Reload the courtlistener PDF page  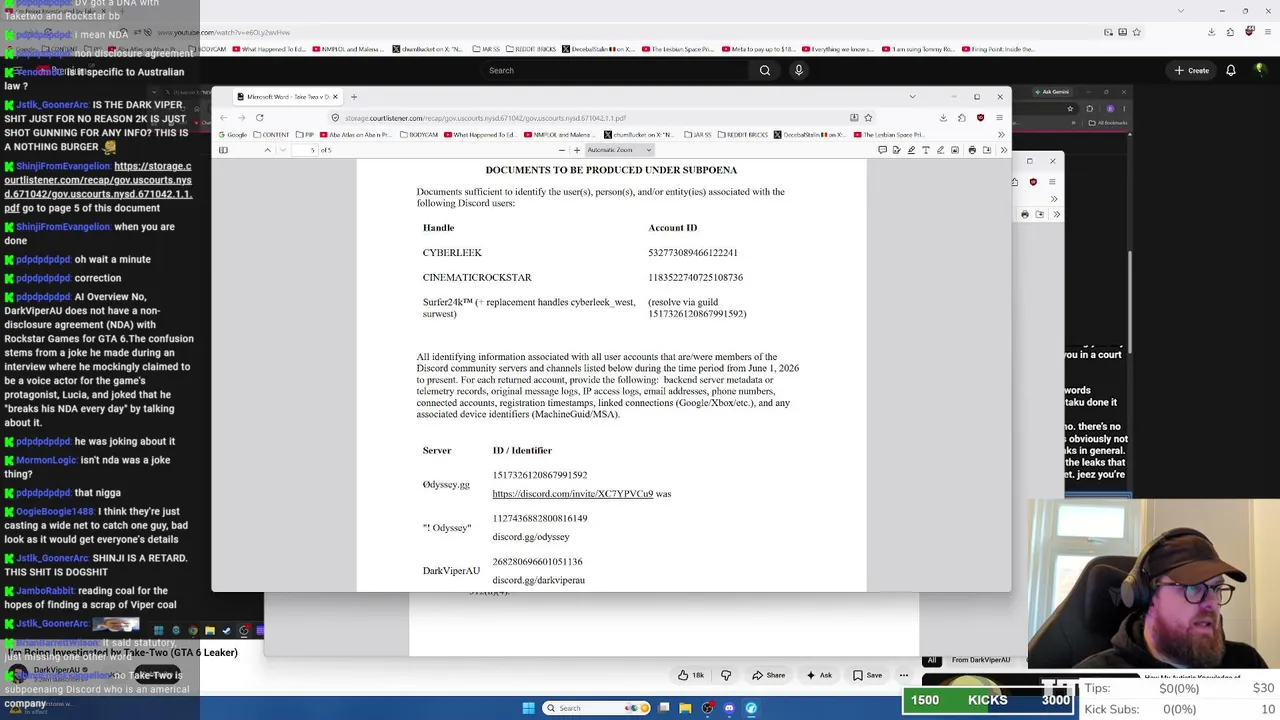click(x=259, y=118)
